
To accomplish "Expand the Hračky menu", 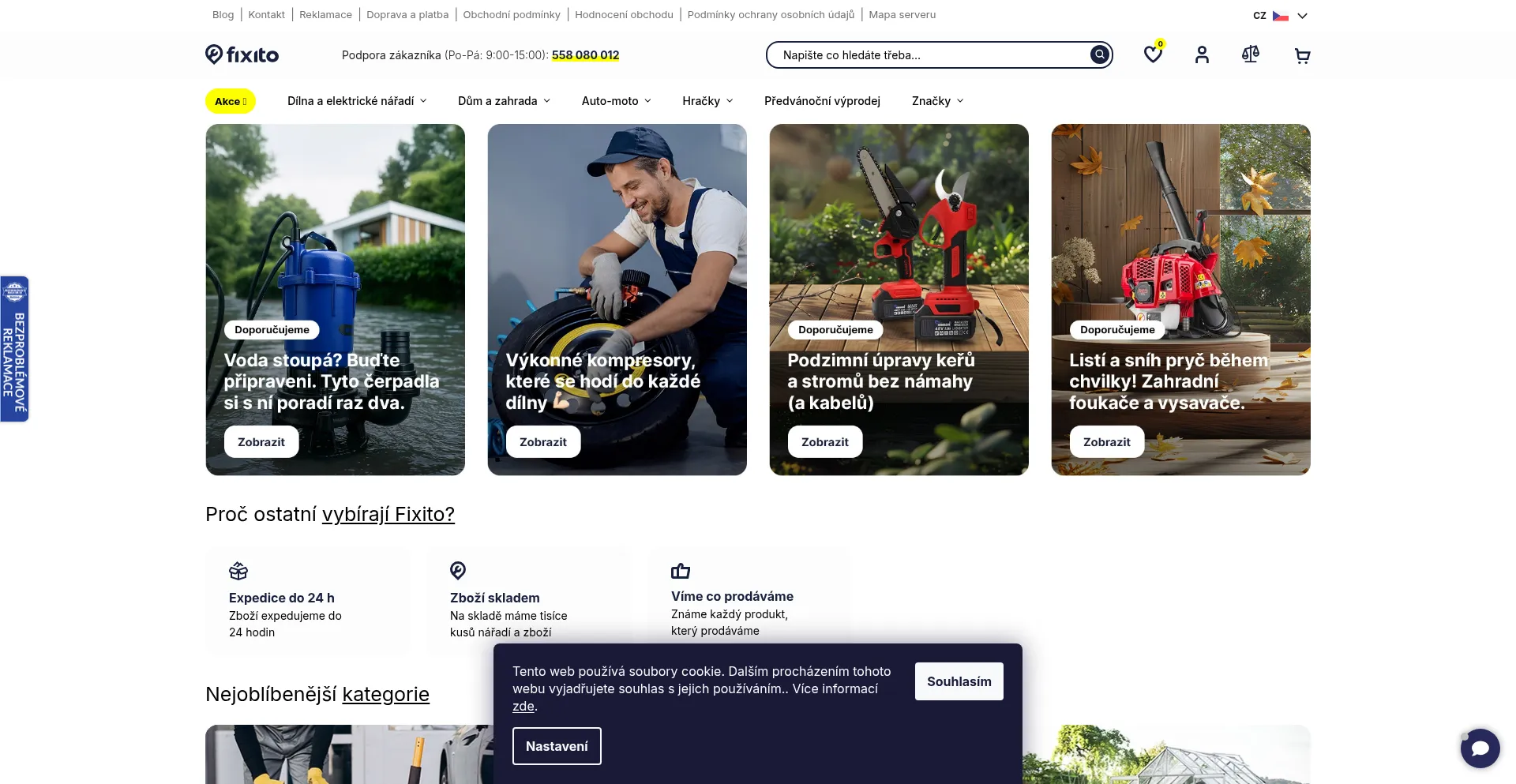I will point(707,101).
